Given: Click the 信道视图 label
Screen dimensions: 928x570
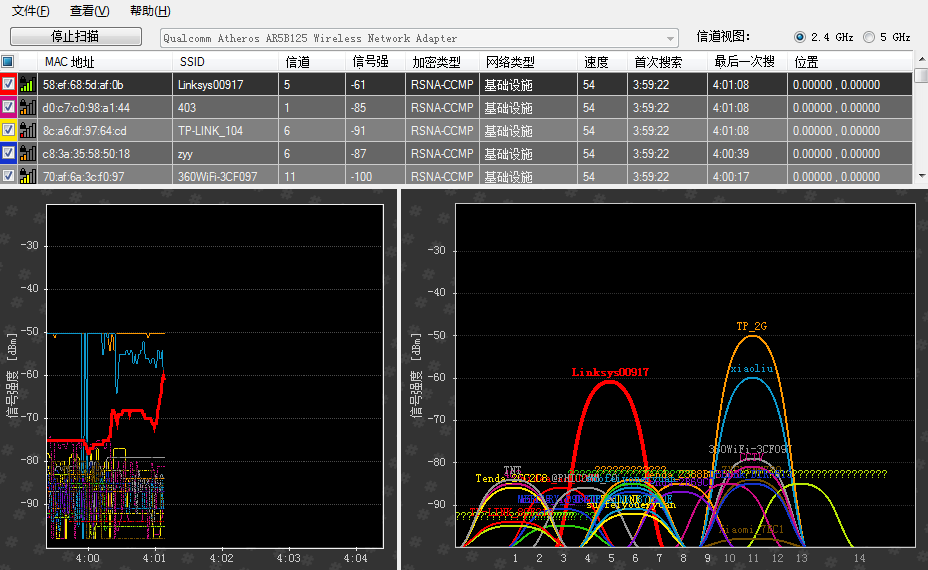Looking at the screenshot, I should [x=723, y=37].
